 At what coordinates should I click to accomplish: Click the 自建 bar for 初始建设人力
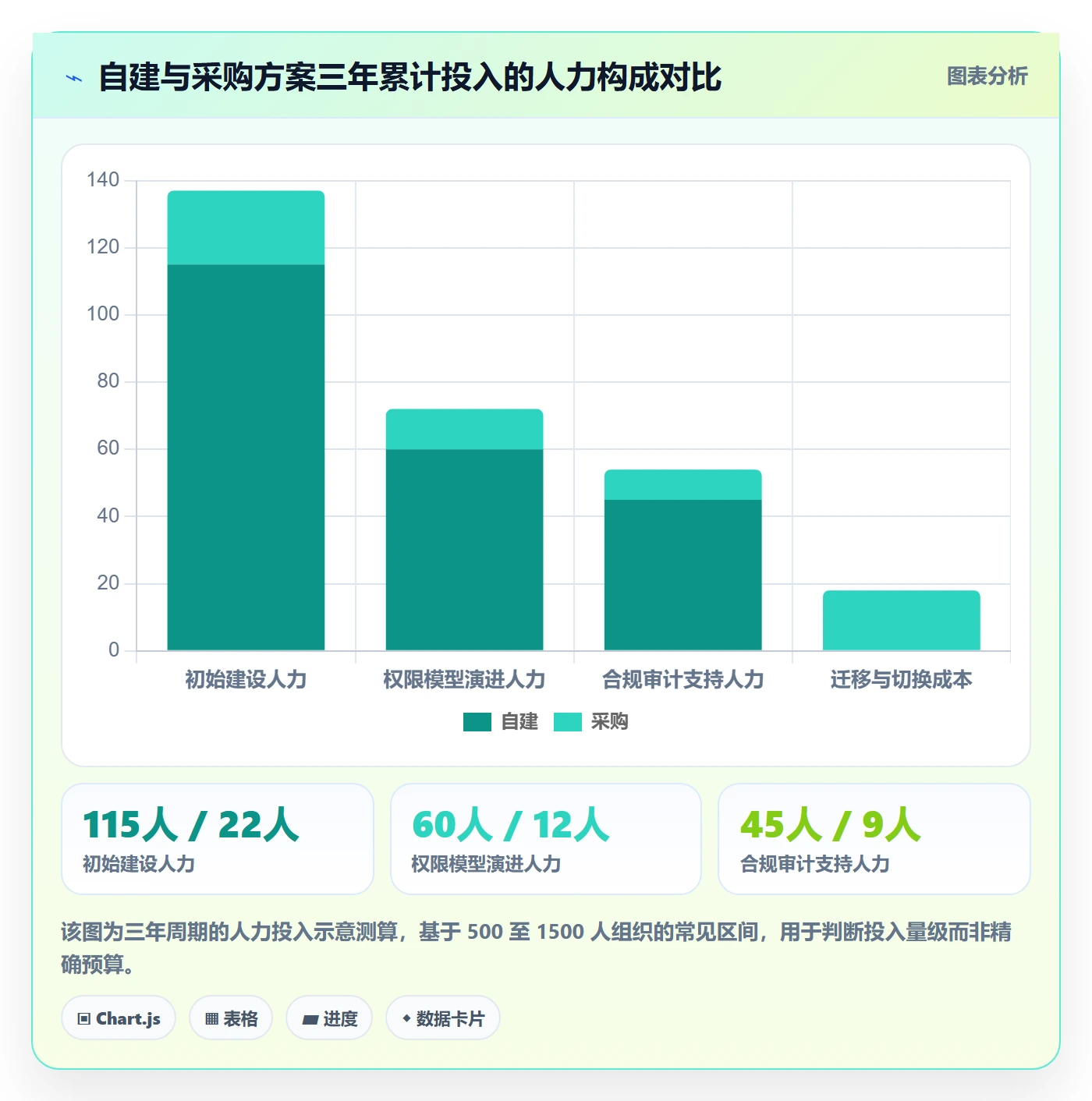point(246,458)
